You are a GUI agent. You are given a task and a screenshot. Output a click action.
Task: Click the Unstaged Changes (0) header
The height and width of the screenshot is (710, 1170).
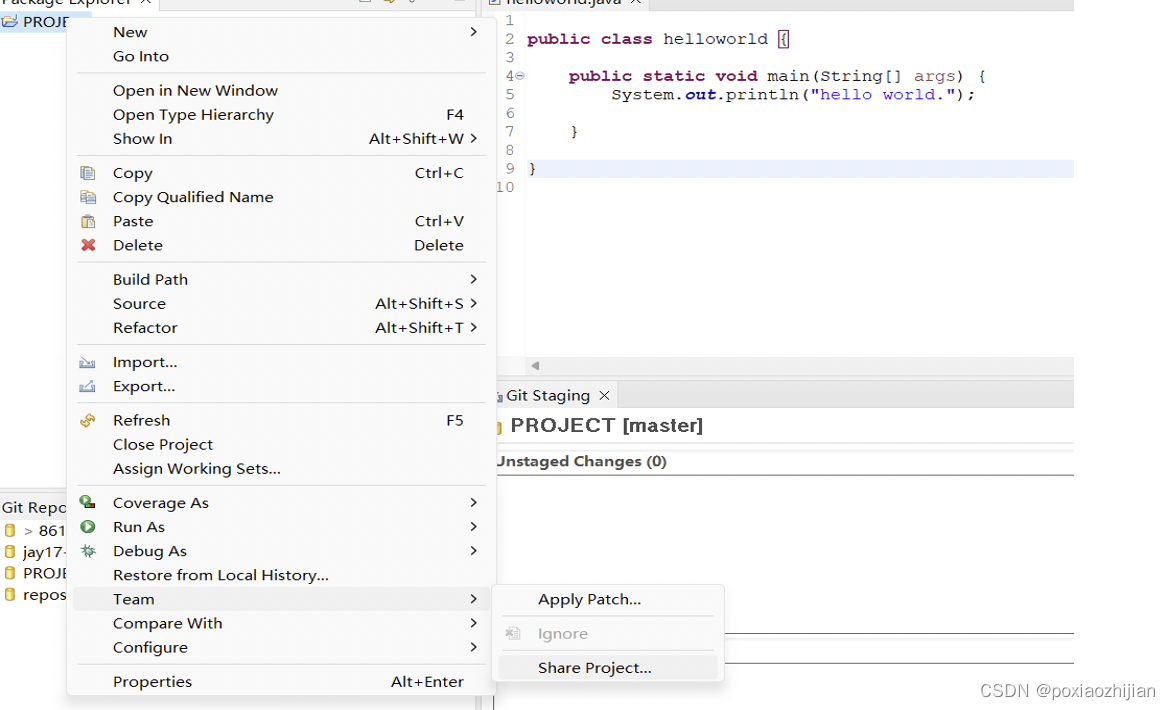click(582, 461)
